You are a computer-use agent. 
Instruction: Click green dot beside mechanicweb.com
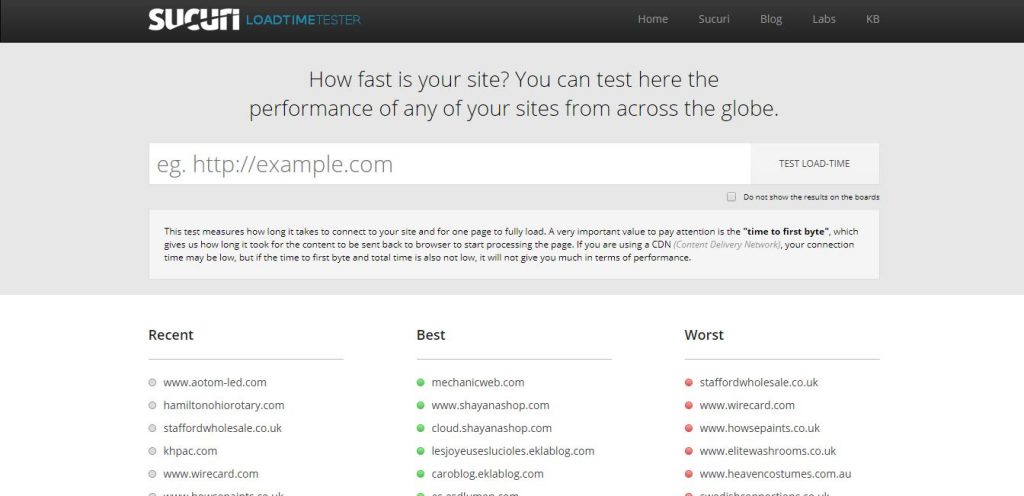[421, 382]
